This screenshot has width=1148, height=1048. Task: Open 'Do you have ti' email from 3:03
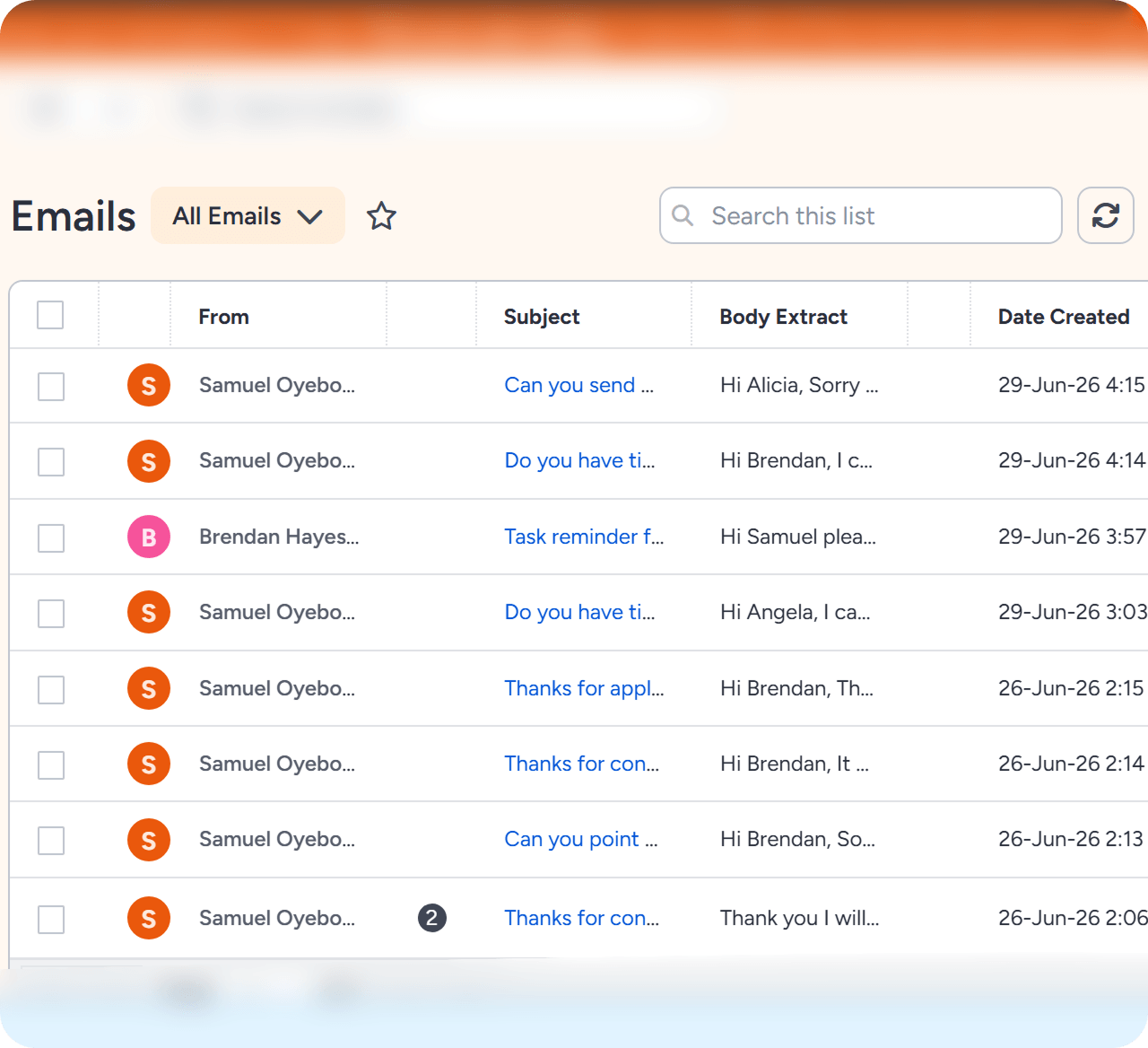579,612
